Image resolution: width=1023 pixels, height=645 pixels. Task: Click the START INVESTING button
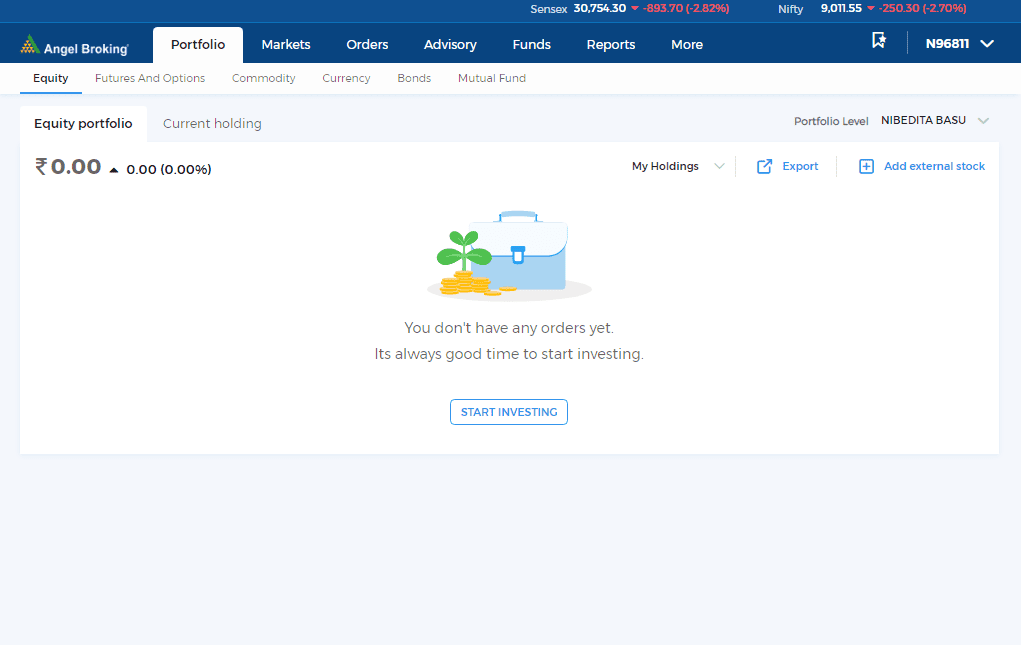[x=509, y=412]
